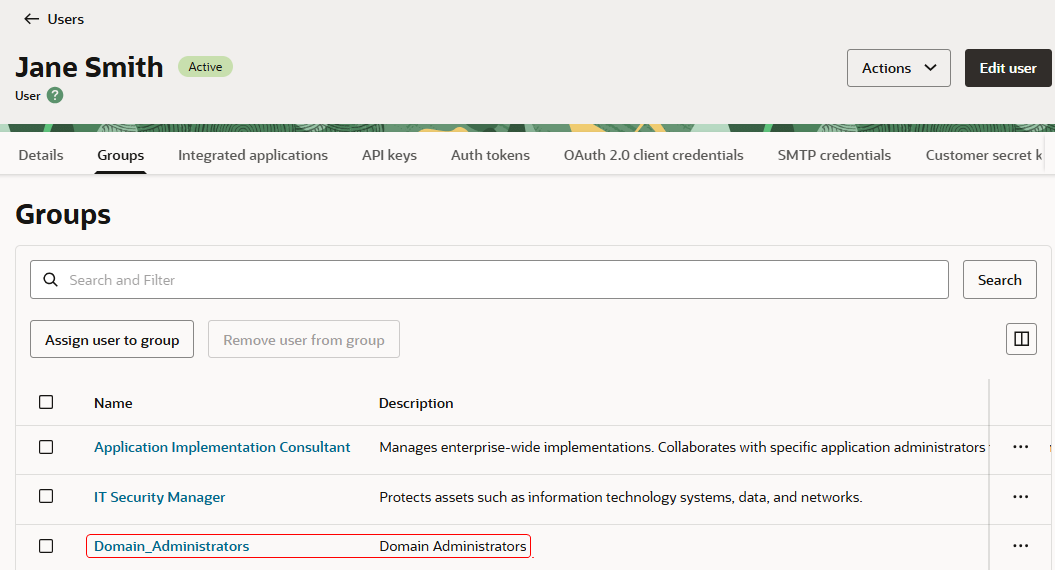Select the IT Security Manager checkbox
This screenshot has height=570, width=1055.
click(46, 497)
